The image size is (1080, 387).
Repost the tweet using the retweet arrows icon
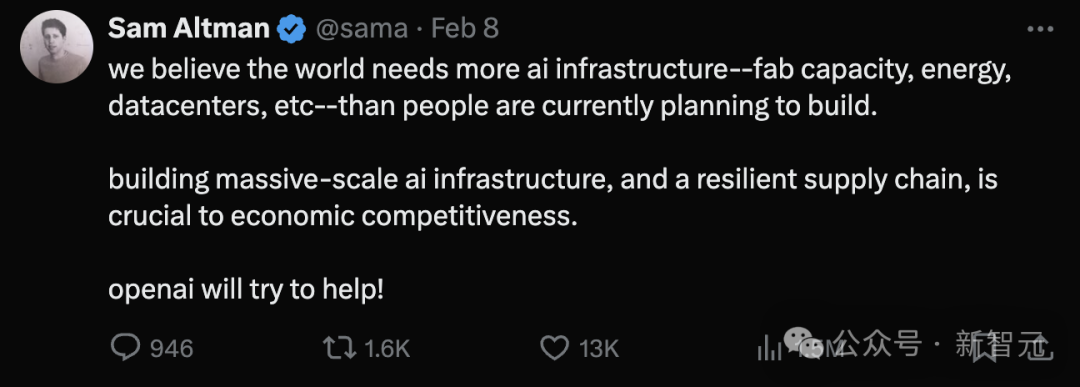pyautogui.click(x=340, y=348)
